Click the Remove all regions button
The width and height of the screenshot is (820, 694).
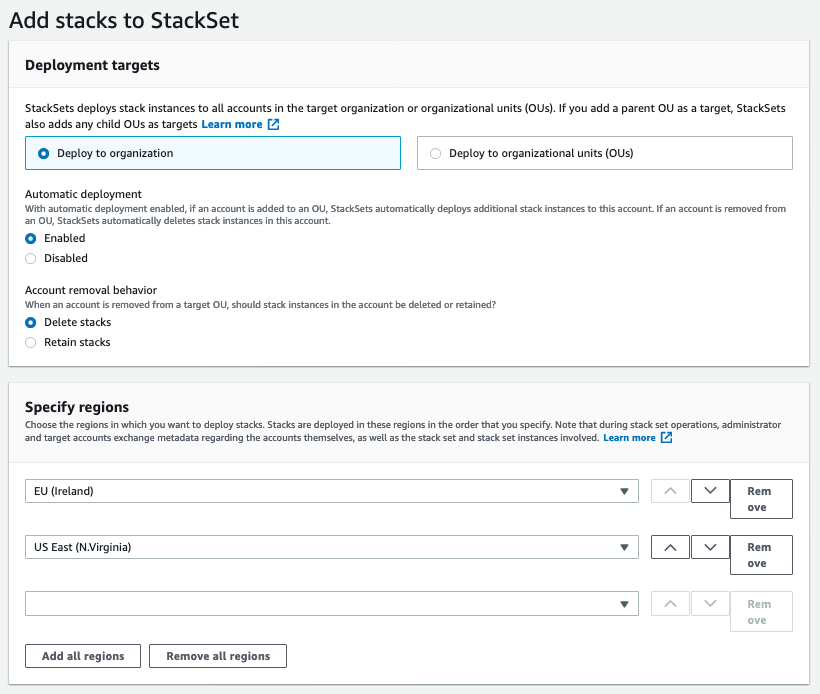pyautogui.click(x=217, y=656)
